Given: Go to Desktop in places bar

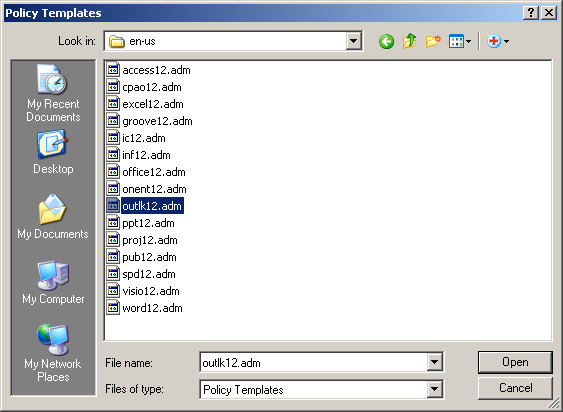Looking at the screenshot, I should pos(53,152).
